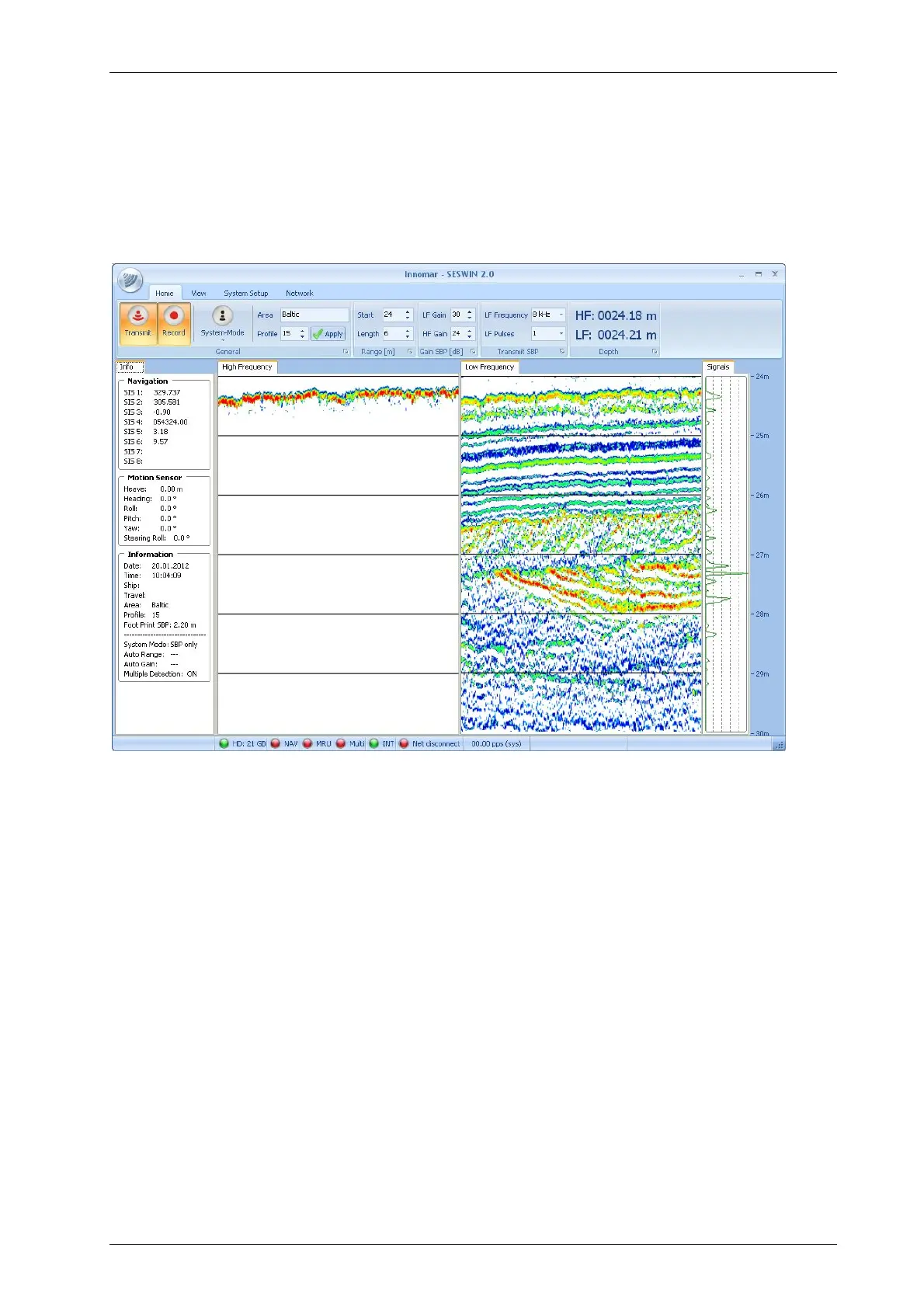Screen dimensions: 924x1308
Task: Click the Multi status red indicator
Action: [x=341, y=744]
